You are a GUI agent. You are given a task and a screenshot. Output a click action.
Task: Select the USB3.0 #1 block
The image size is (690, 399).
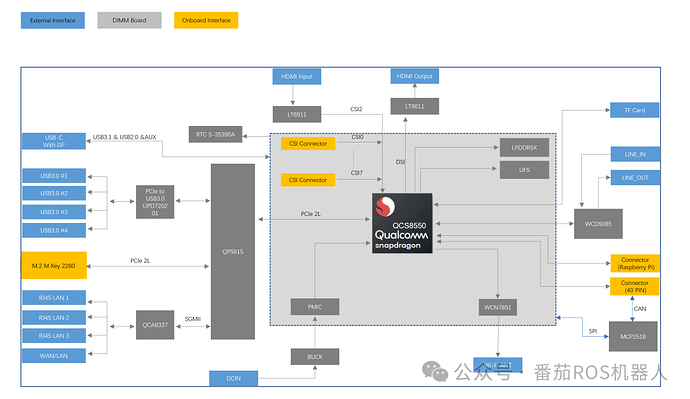click(54, 176)
